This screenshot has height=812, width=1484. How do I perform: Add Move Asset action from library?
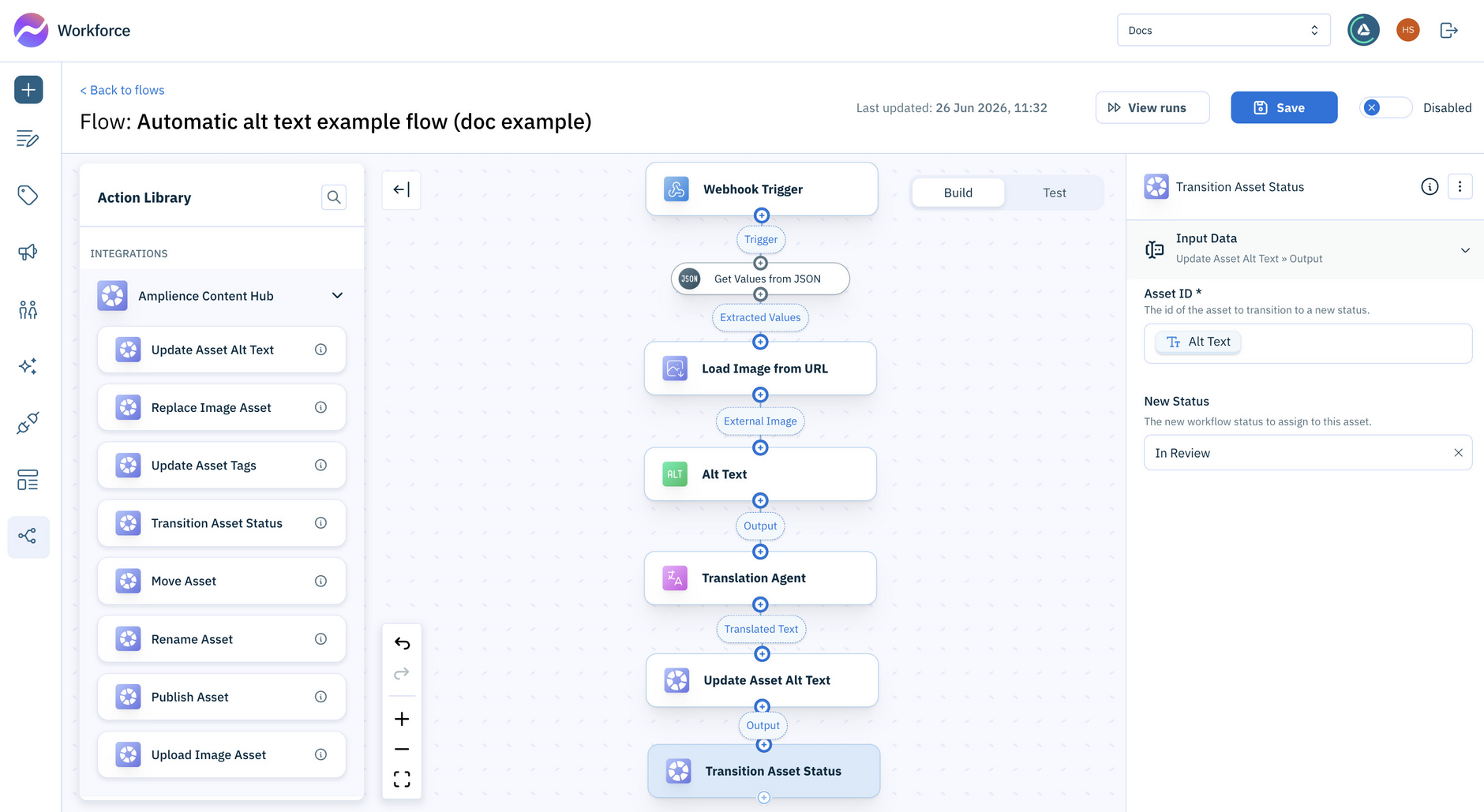pyautogui.click(x=222, y=581)
